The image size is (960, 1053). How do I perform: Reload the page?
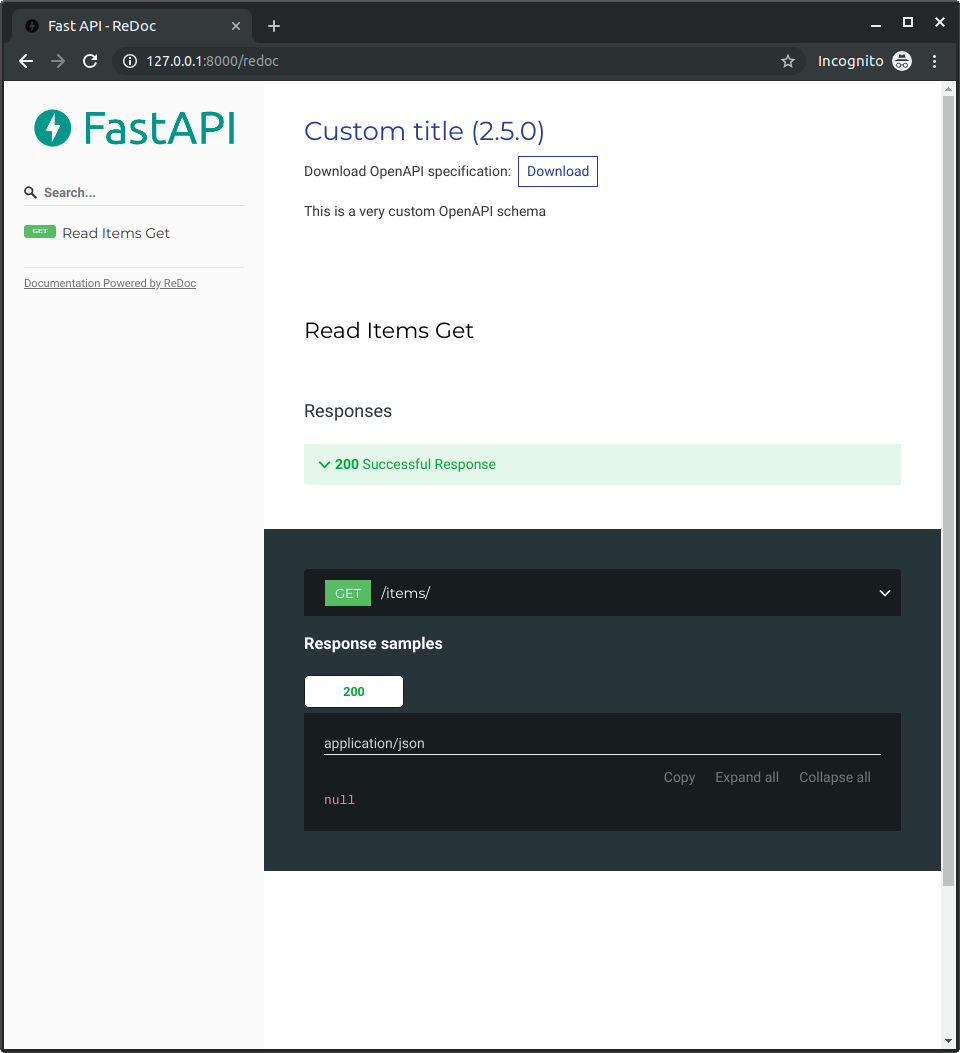point(90,61)
